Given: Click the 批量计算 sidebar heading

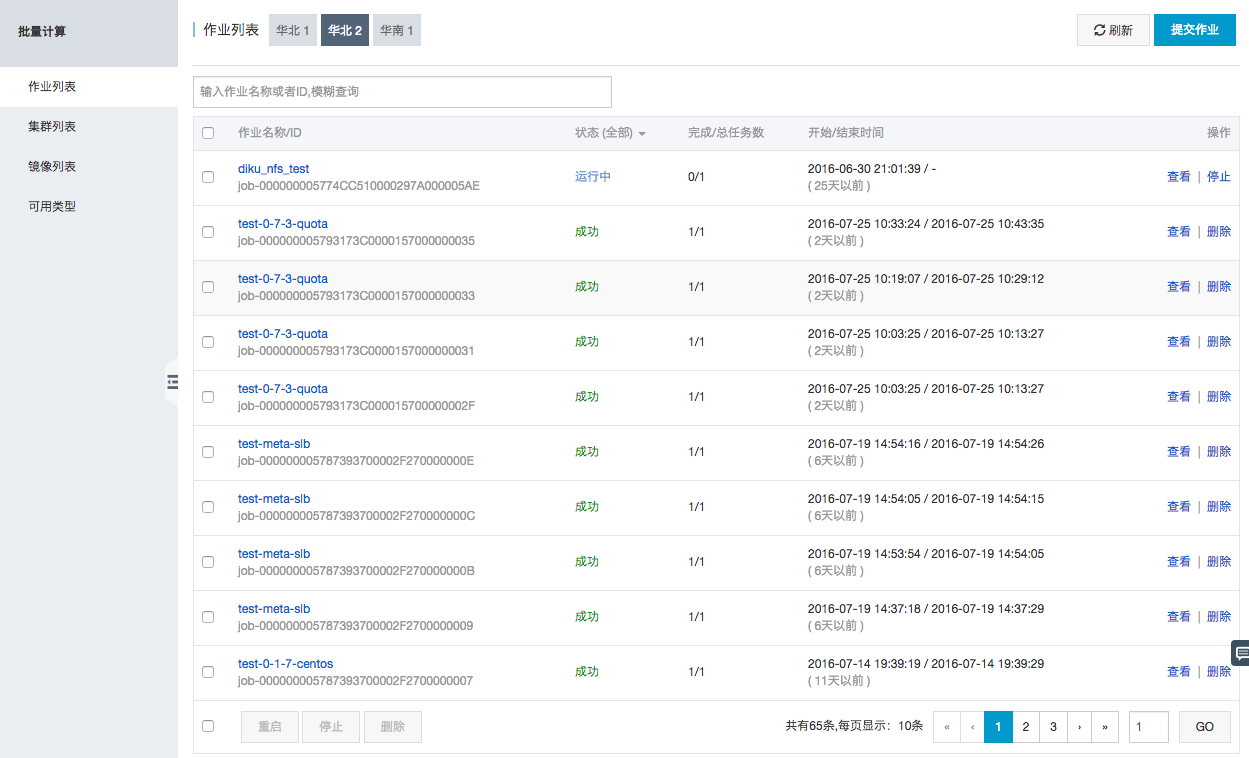Looking at the screenshot, I should click(42, 32).
